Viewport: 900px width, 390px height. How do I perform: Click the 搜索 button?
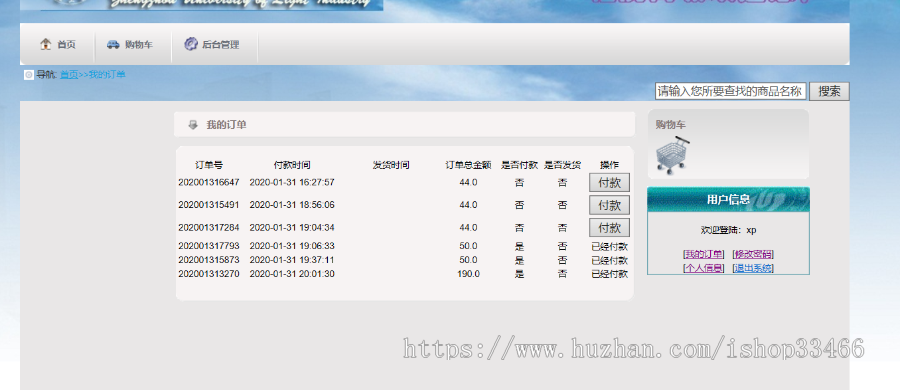[x=829, y=91]
